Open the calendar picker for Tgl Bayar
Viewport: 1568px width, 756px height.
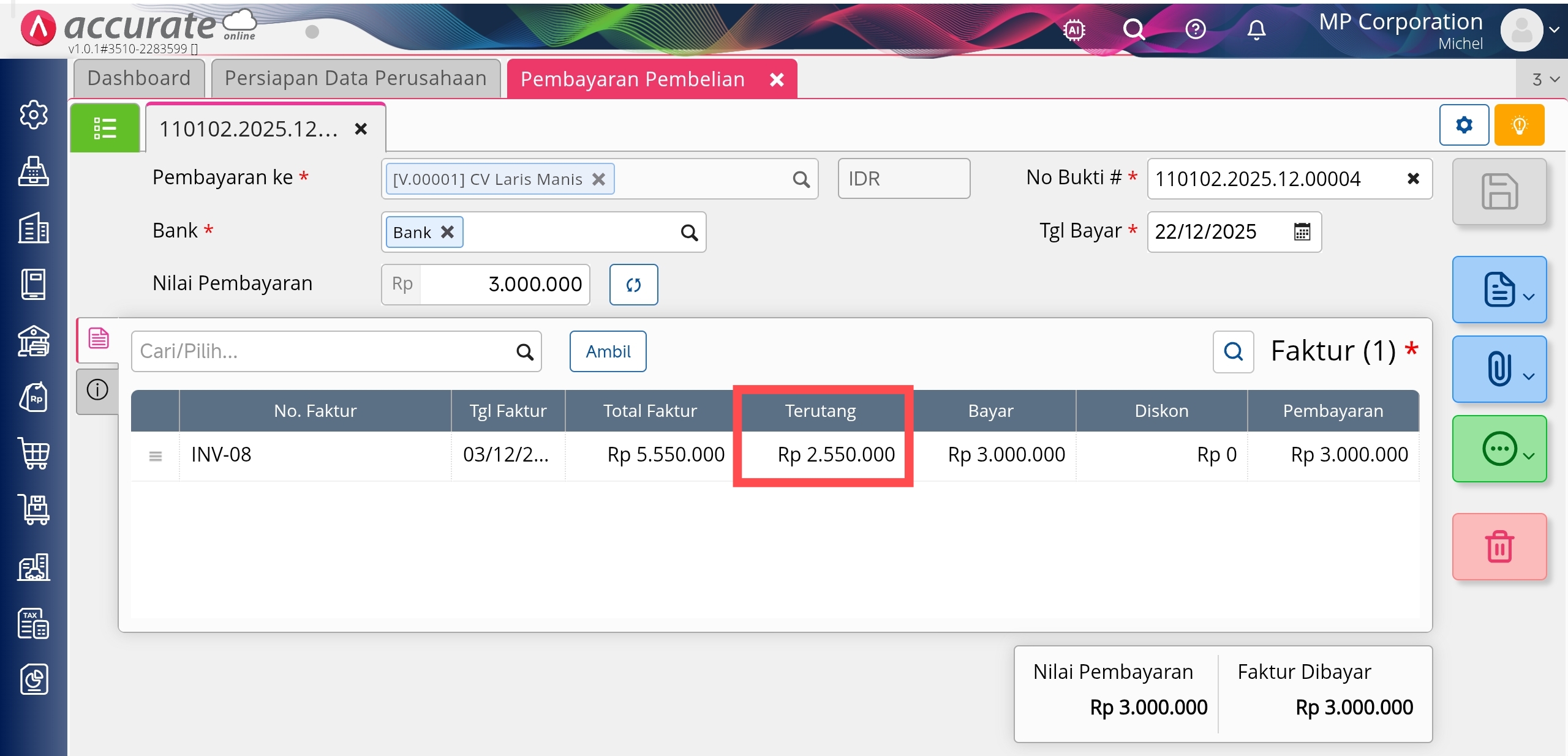1302,232
